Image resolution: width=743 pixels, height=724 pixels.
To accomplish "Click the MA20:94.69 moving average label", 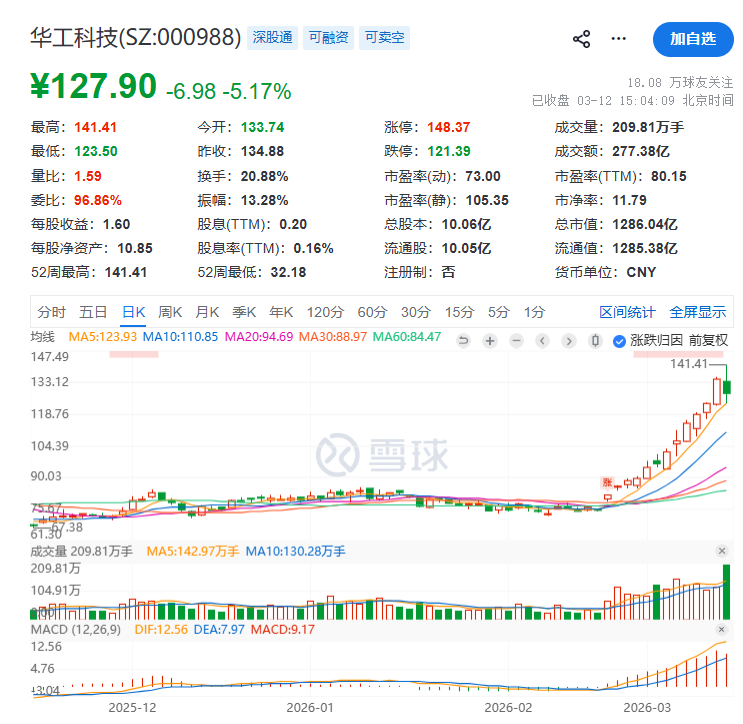I will (x=259, y=337).
